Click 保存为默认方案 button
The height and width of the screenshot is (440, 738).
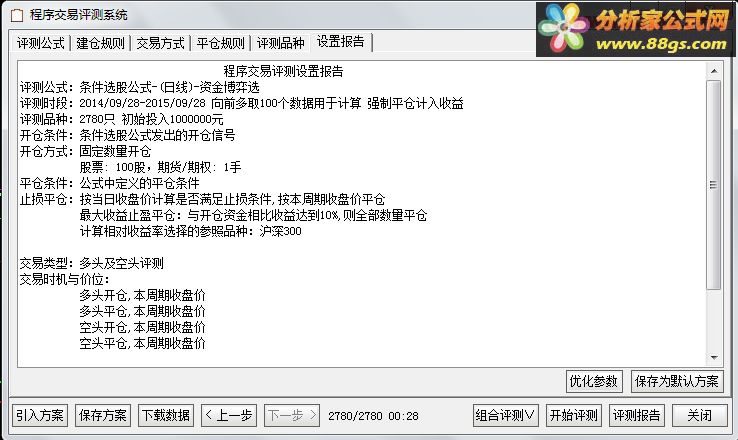coord(676,381)
